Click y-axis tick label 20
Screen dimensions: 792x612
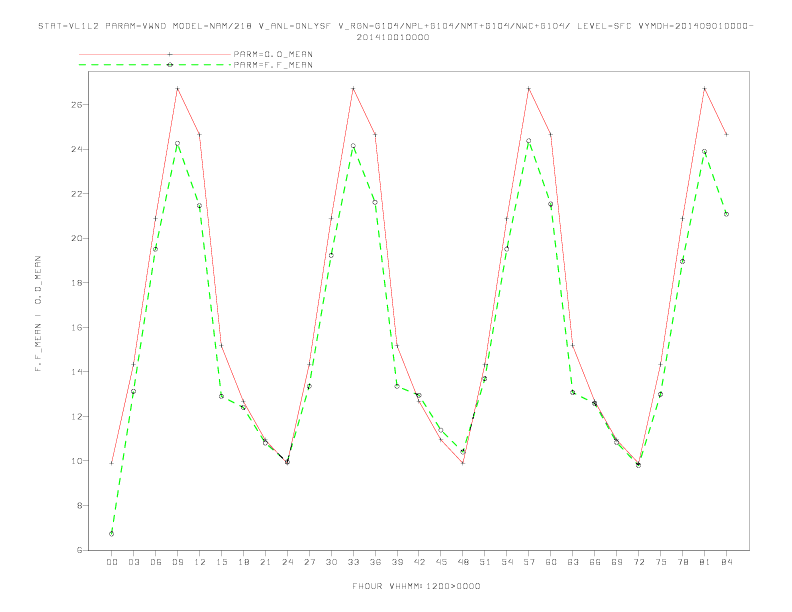pyautogui.click(x=77, y=238)
